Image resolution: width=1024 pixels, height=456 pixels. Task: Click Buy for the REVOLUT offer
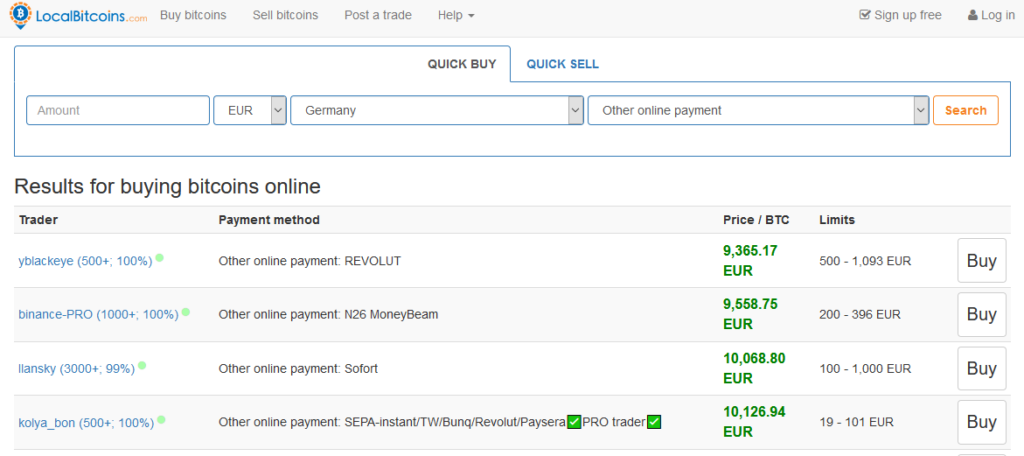(x=981, y=261)
